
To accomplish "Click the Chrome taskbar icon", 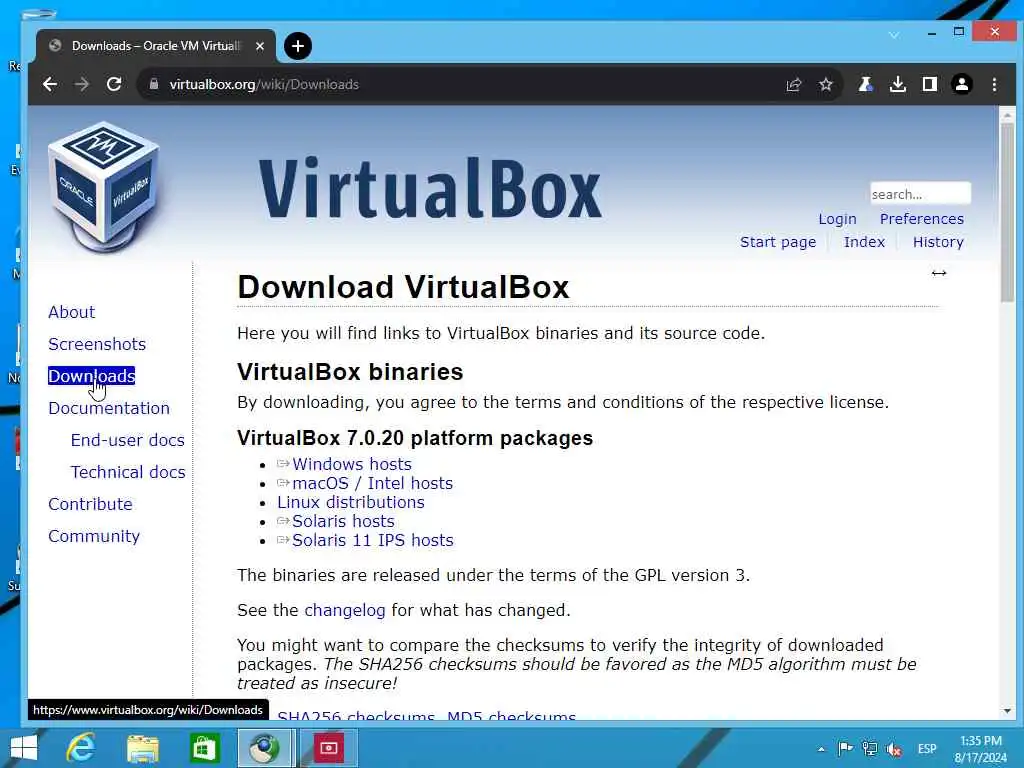I will coord(264,748).
